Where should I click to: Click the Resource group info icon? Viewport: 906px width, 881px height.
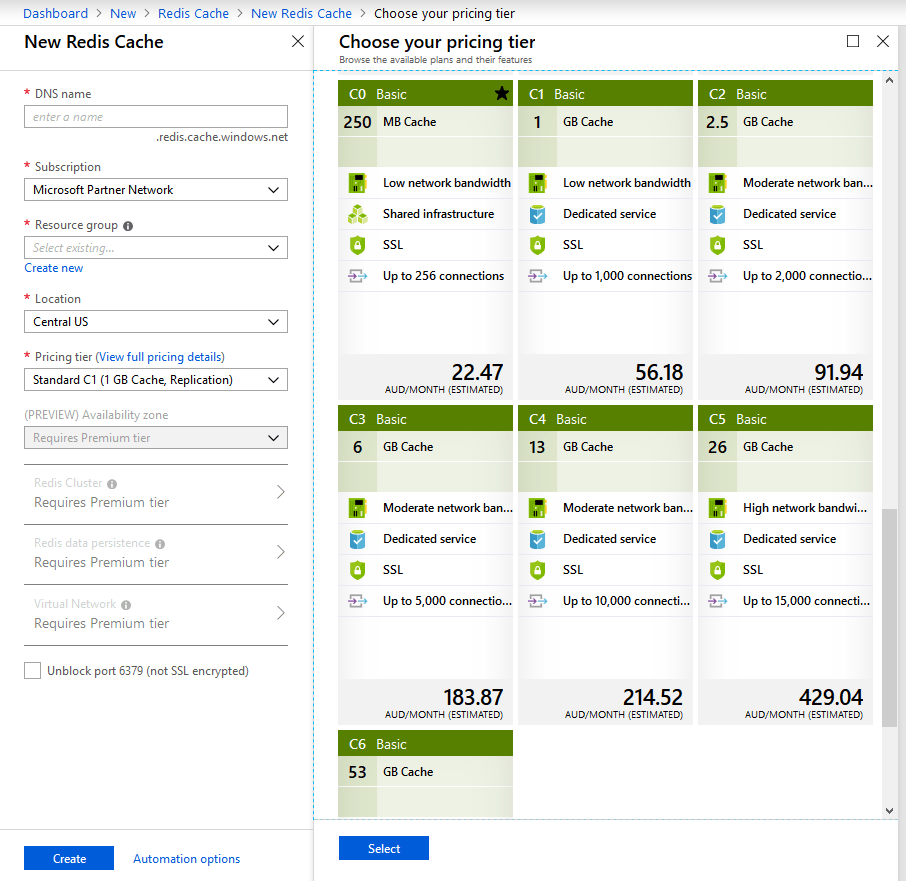coord(128,226)
